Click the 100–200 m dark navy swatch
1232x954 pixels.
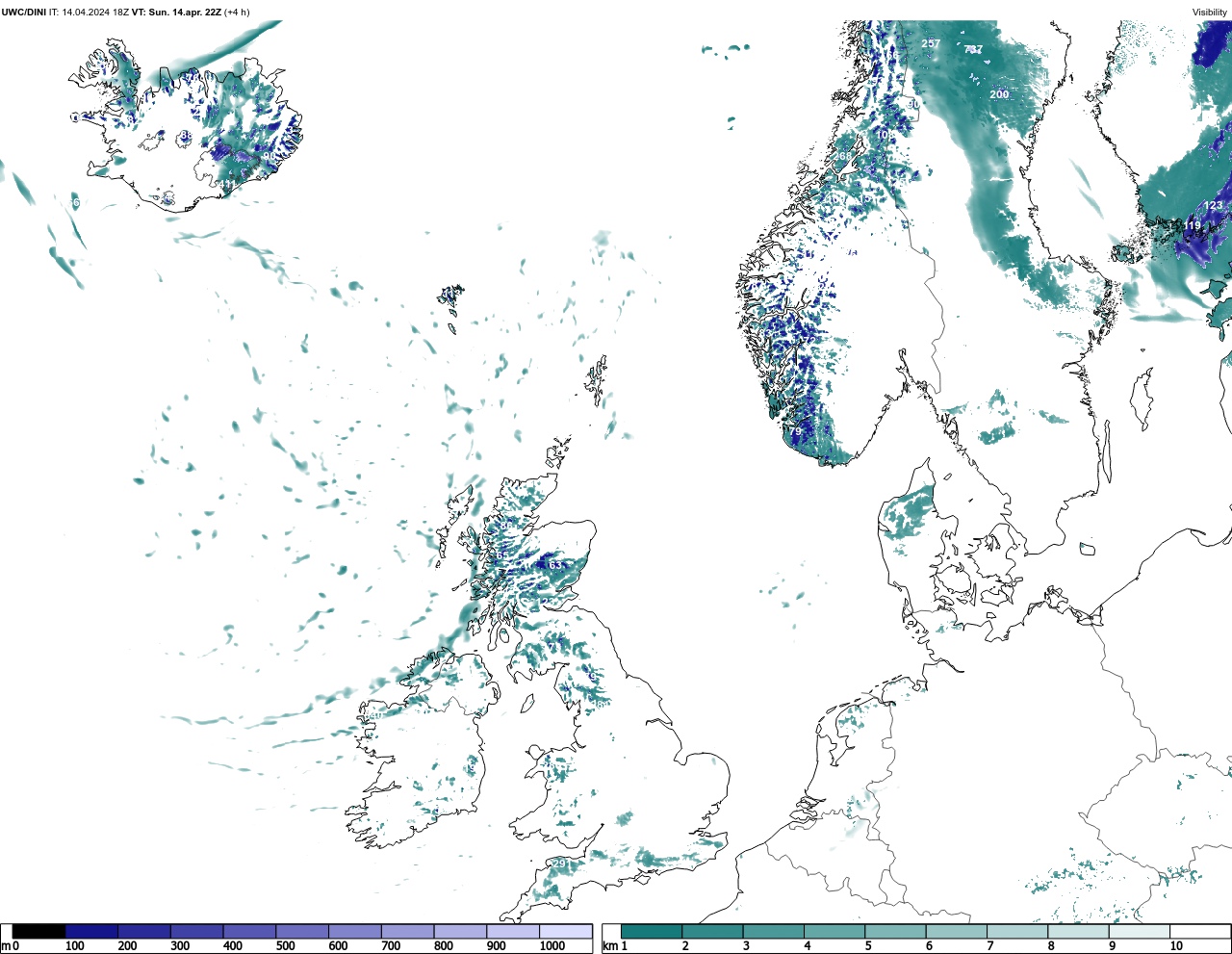point(91,931)
